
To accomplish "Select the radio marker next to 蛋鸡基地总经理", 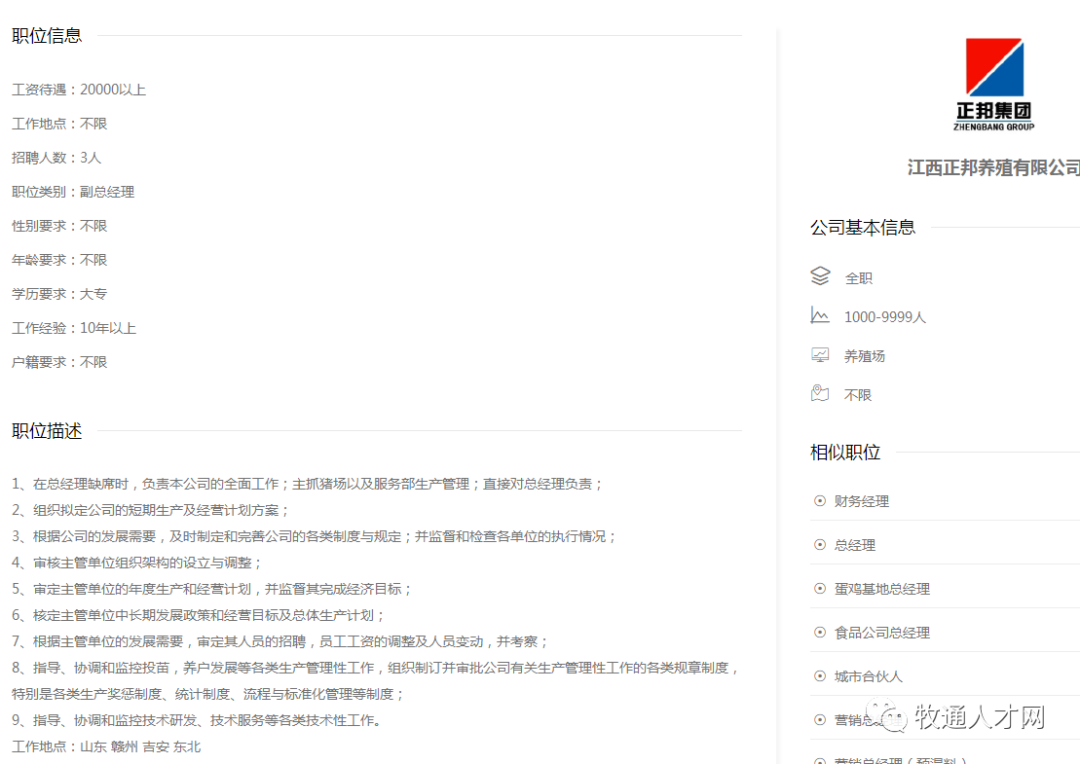I will pos(818,588).
